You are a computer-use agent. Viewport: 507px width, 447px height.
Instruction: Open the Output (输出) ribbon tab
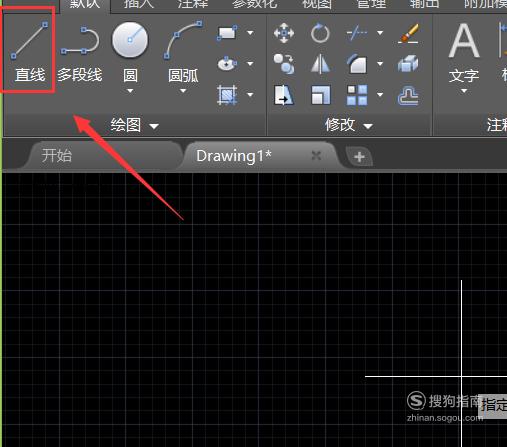point(424,4)
